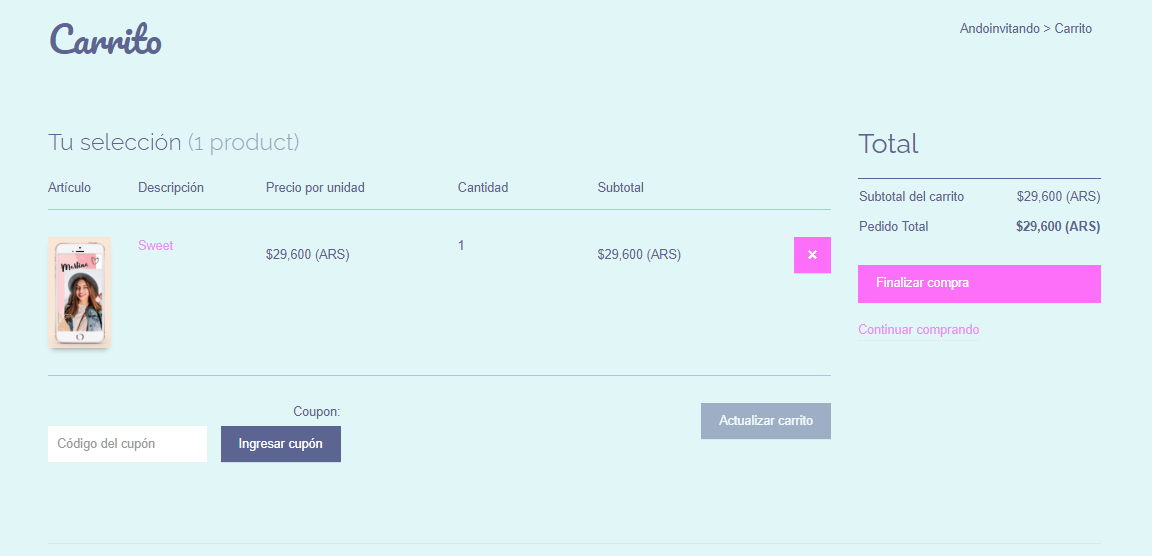Click the Pedido Total amount
Viewport: 1152px width, 556px height.
1057,227
